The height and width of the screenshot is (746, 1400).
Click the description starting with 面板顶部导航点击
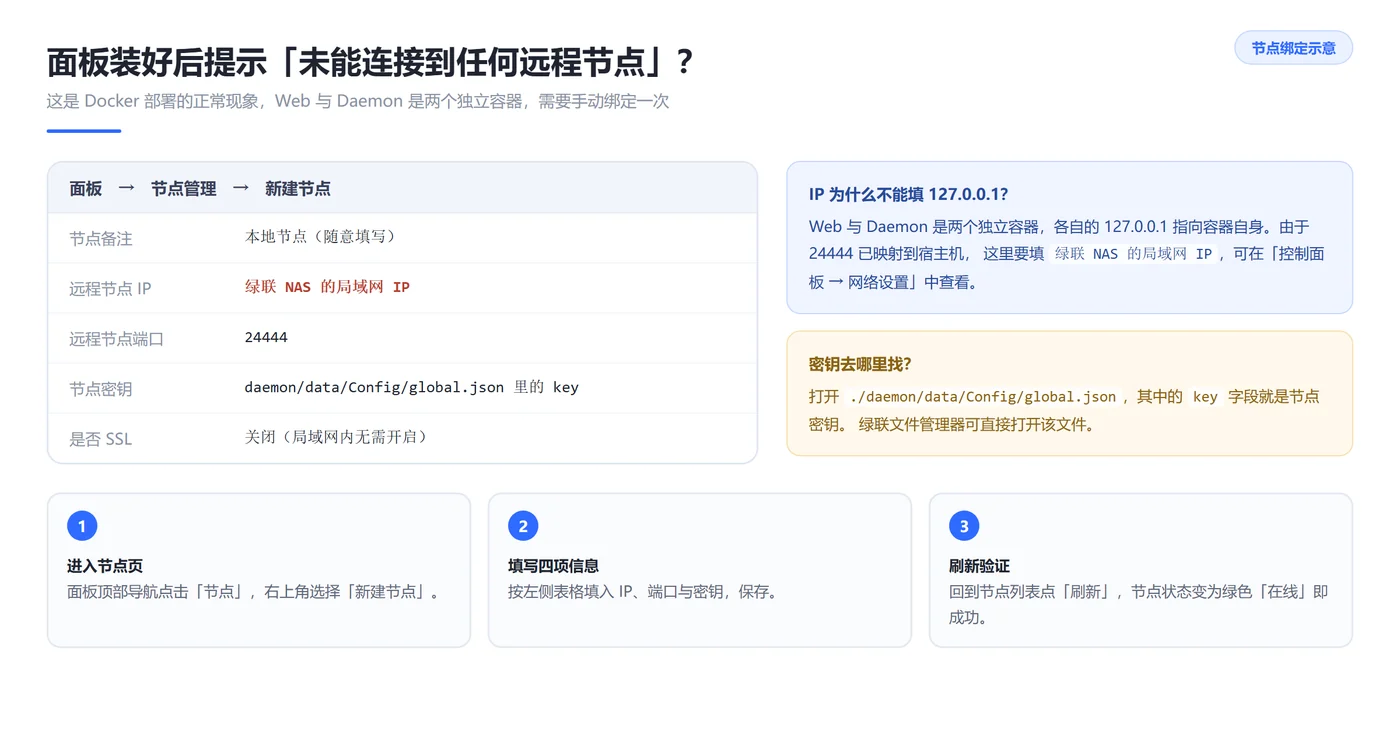(x=254, y=592)
